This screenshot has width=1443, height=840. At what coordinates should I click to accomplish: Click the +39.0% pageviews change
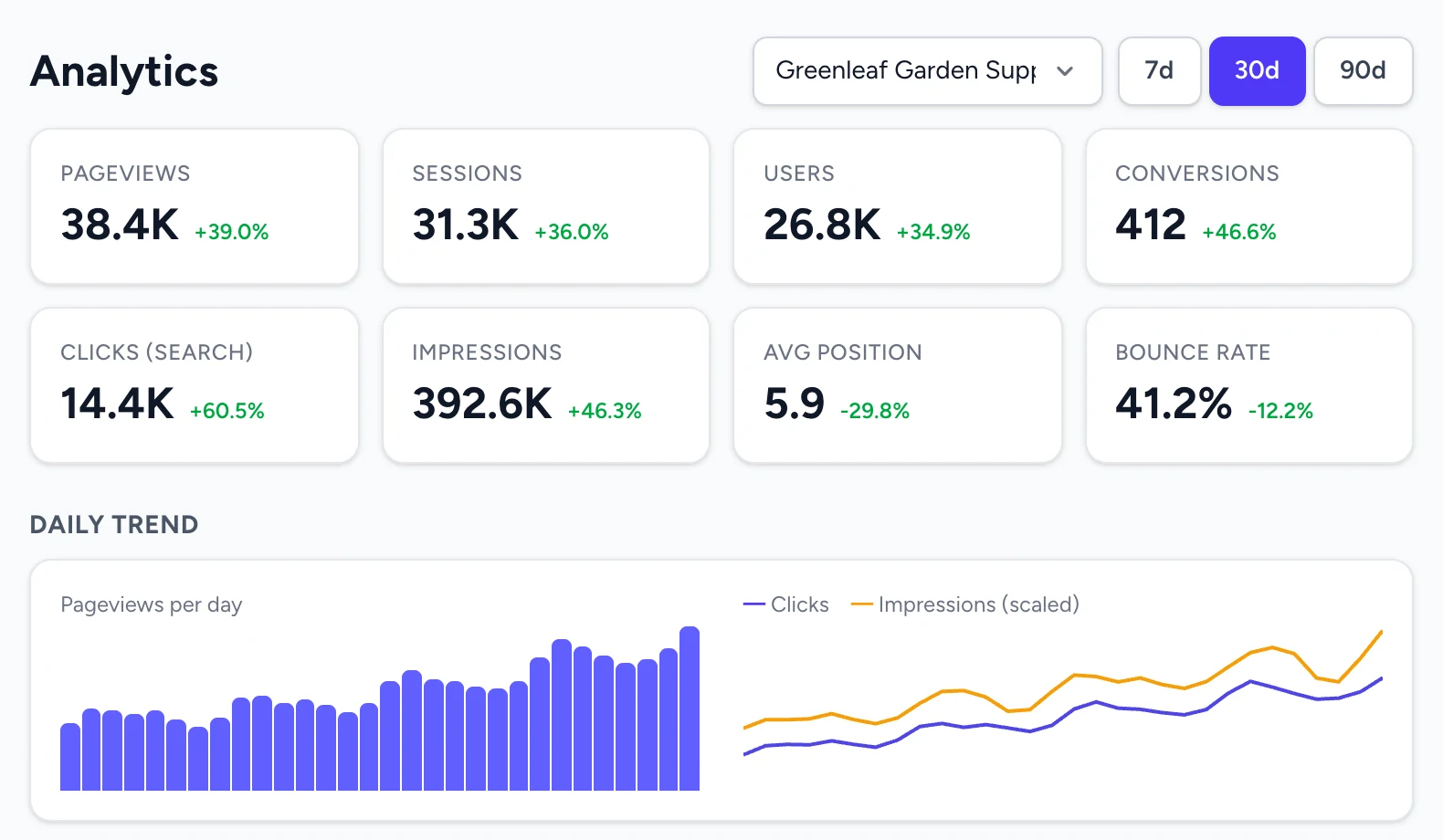[x=232, y=232]
